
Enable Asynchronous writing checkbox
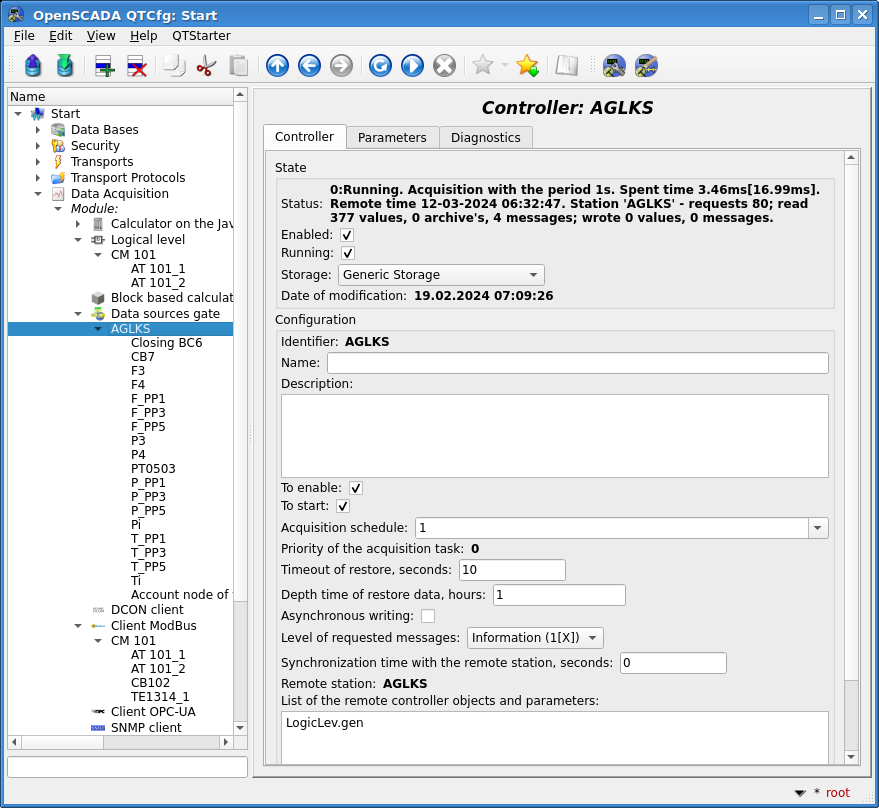coord(428,616)
